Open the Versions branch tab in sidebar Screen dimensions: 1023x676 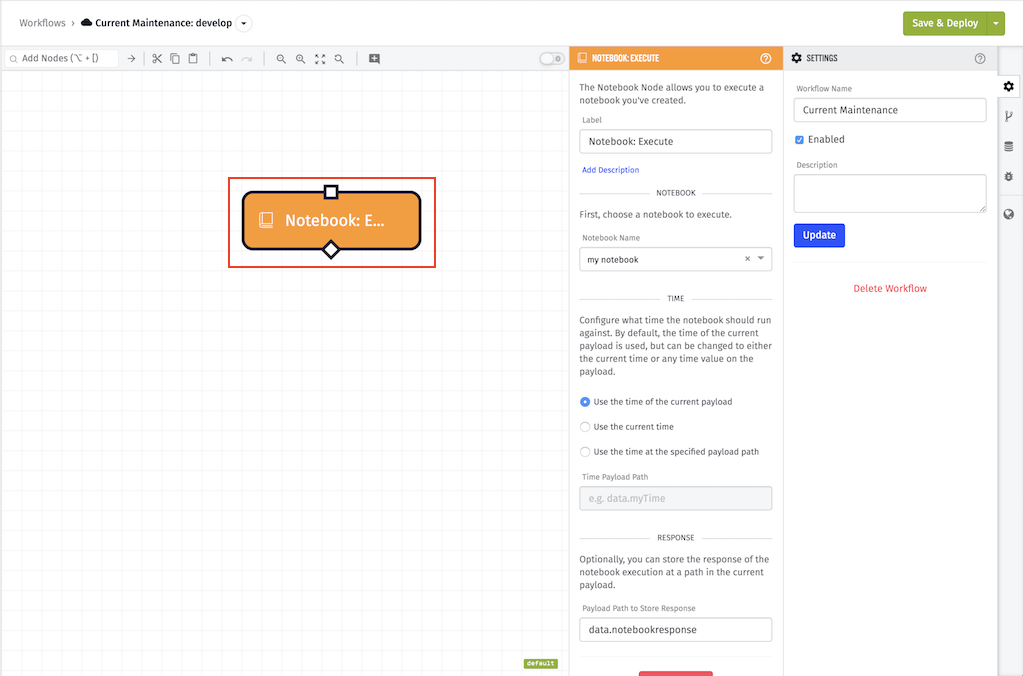tap(1009, 116)
